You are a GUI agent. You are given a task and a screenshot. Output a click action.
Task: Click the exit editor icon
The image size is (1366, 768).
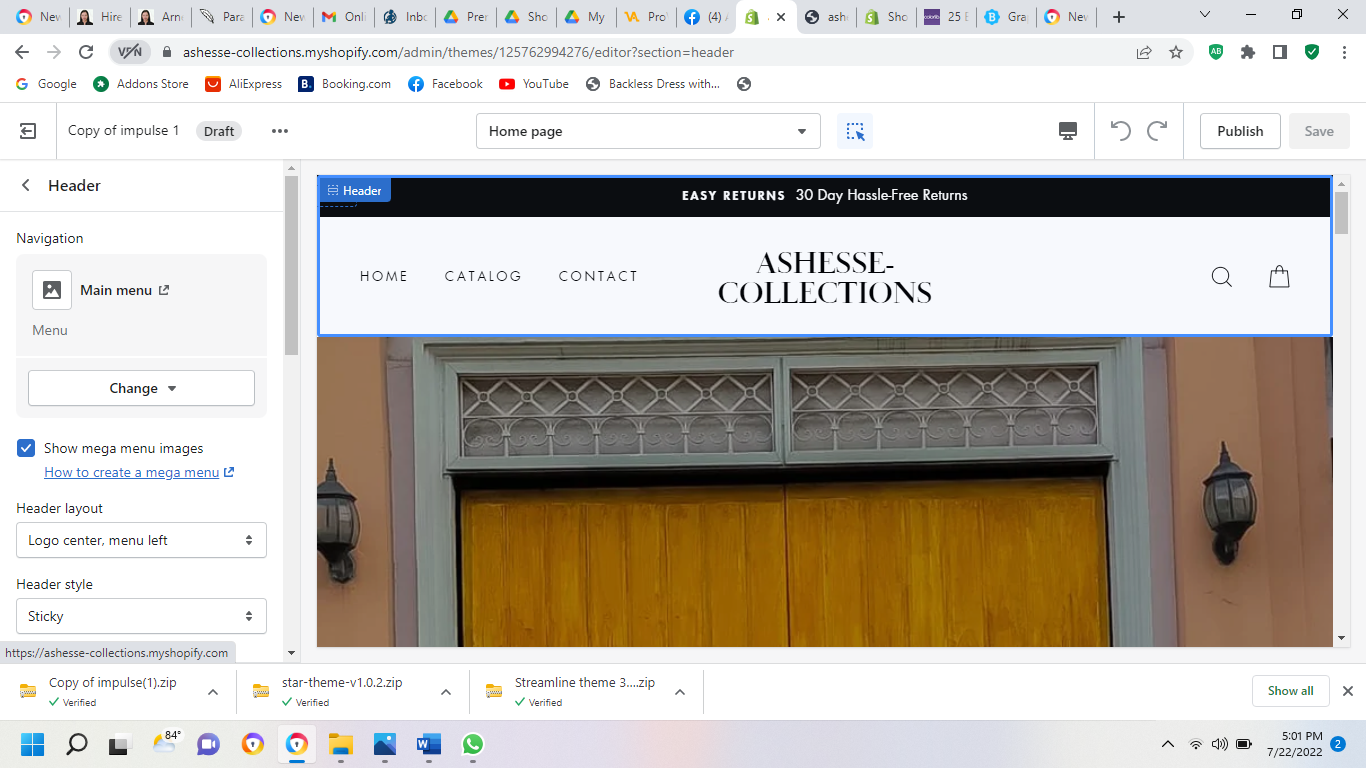[x=28, y=131]
